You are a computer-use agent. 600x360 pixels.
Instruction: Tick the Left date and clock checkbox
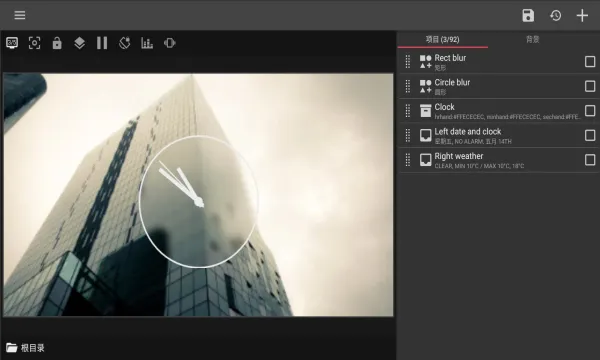click(590, 135)
